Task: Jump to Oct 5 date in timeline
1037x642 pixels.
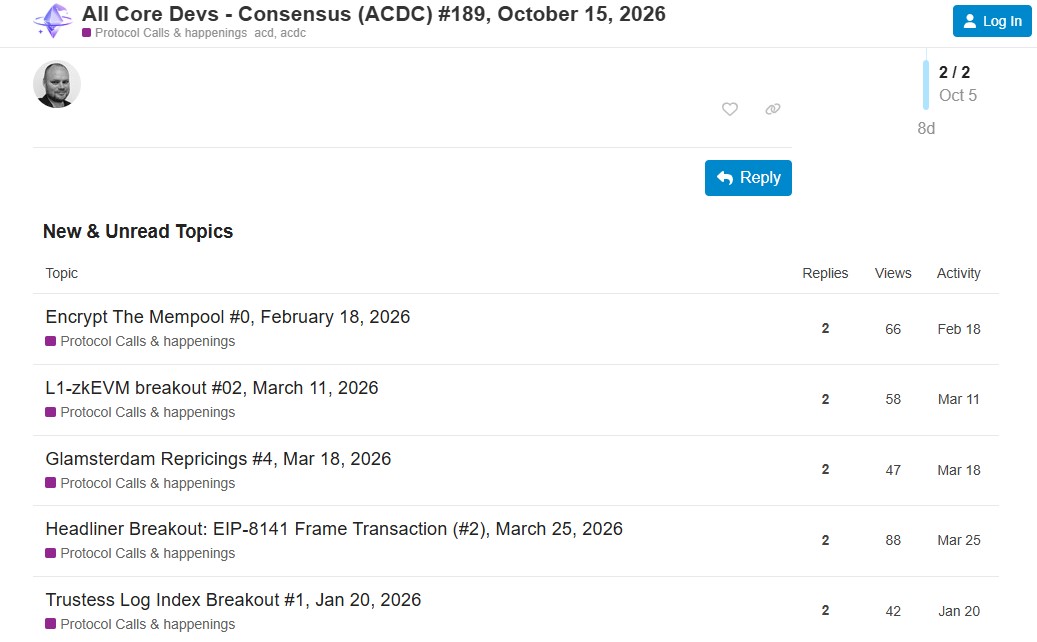Action: tap(958, 95)
